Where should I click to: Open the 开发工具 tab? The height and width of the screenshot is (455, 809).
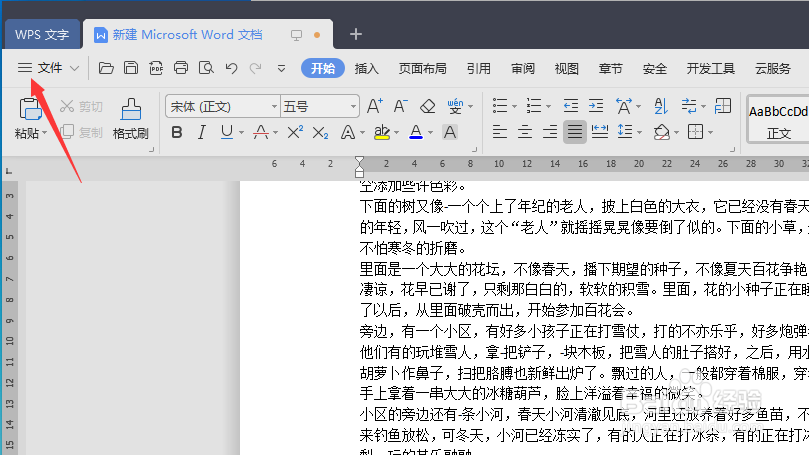(x=710, y=69)
